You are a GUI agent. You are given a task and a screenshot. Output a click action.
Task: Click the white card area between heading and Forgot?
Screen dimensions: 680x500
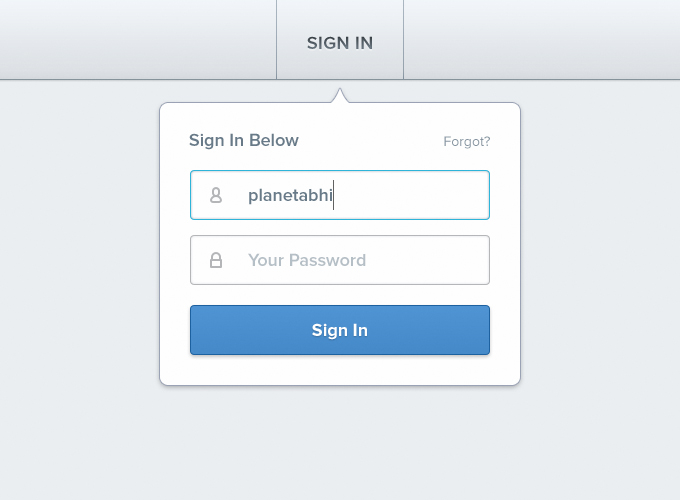(x=371, y=141)
